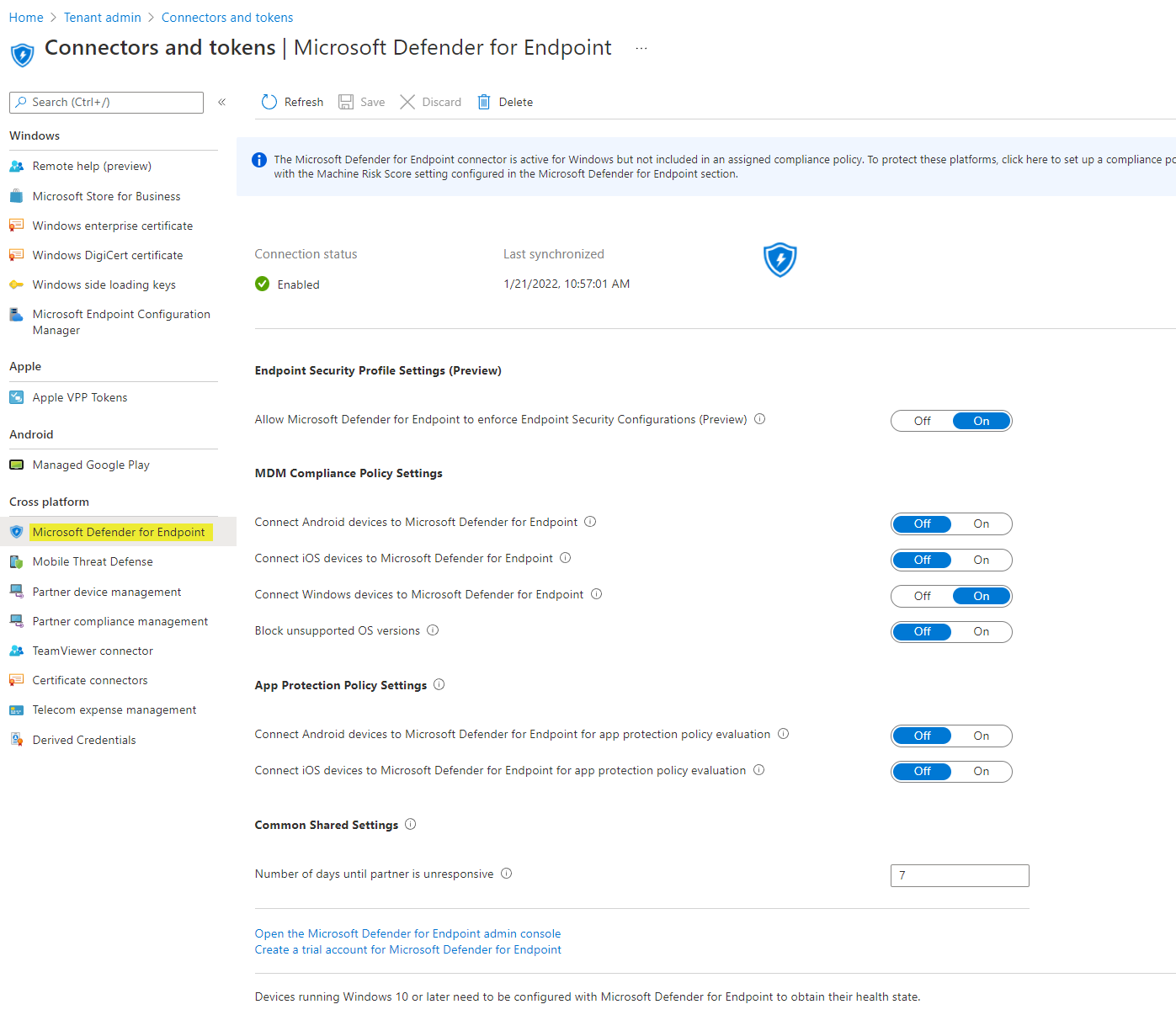The width and height of the screenshot is (1176, 1015).
Task: Navigate to Tenant admin breadcrumb
Action: point(102,17)
